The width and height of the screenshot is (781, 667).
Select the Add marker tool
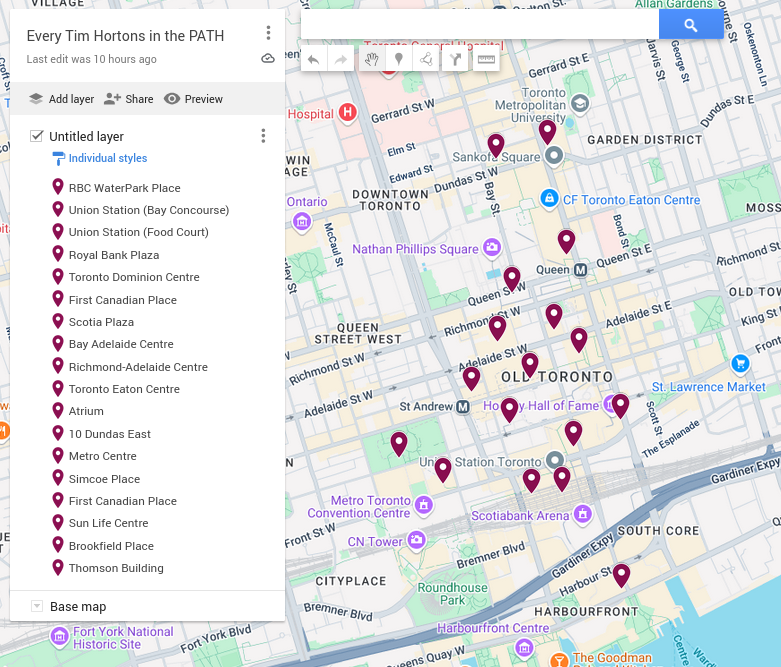[399, 59]
